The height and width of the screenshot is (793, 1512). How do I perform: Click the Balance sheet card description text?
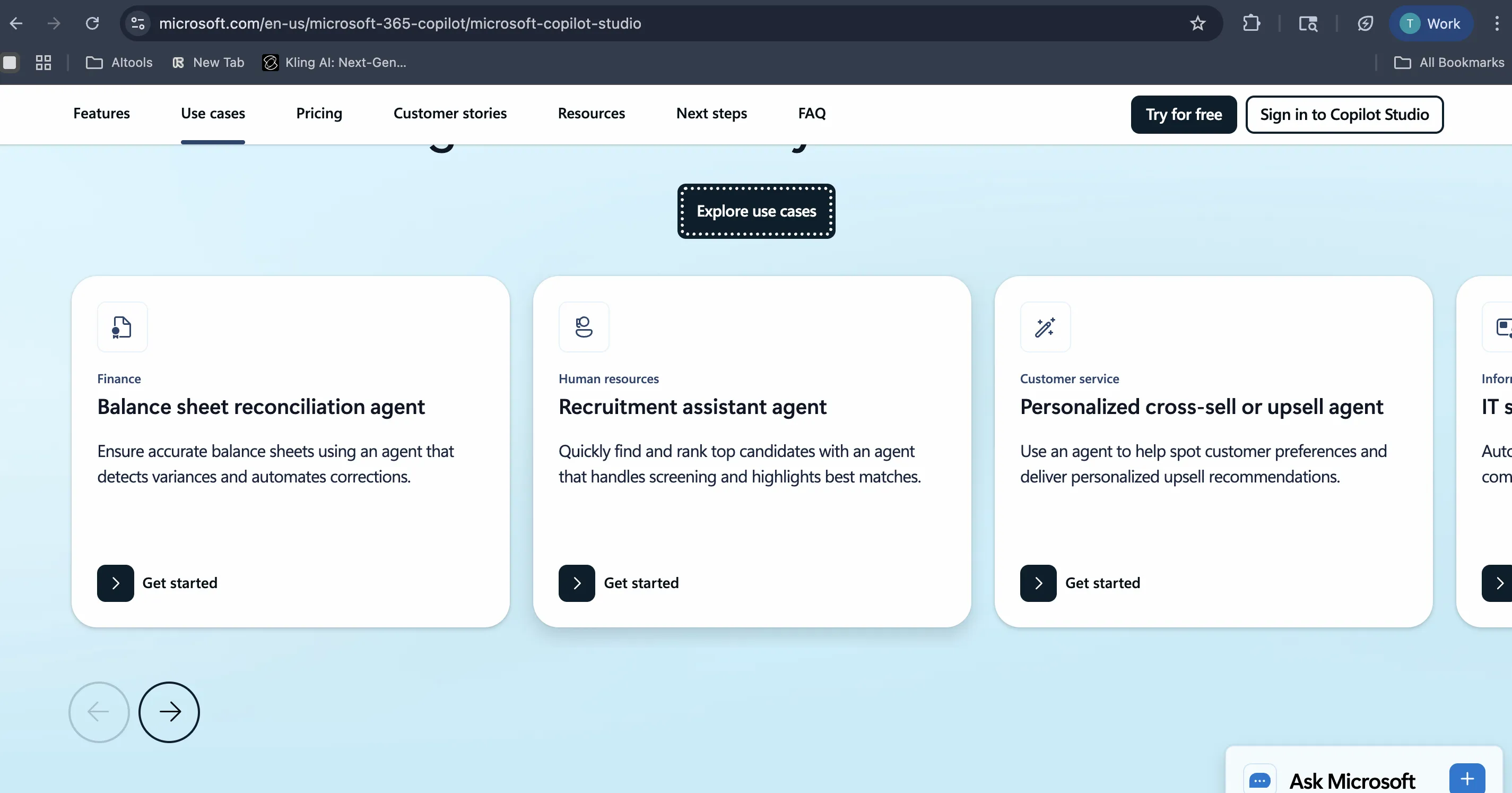[x=276, y=464]
